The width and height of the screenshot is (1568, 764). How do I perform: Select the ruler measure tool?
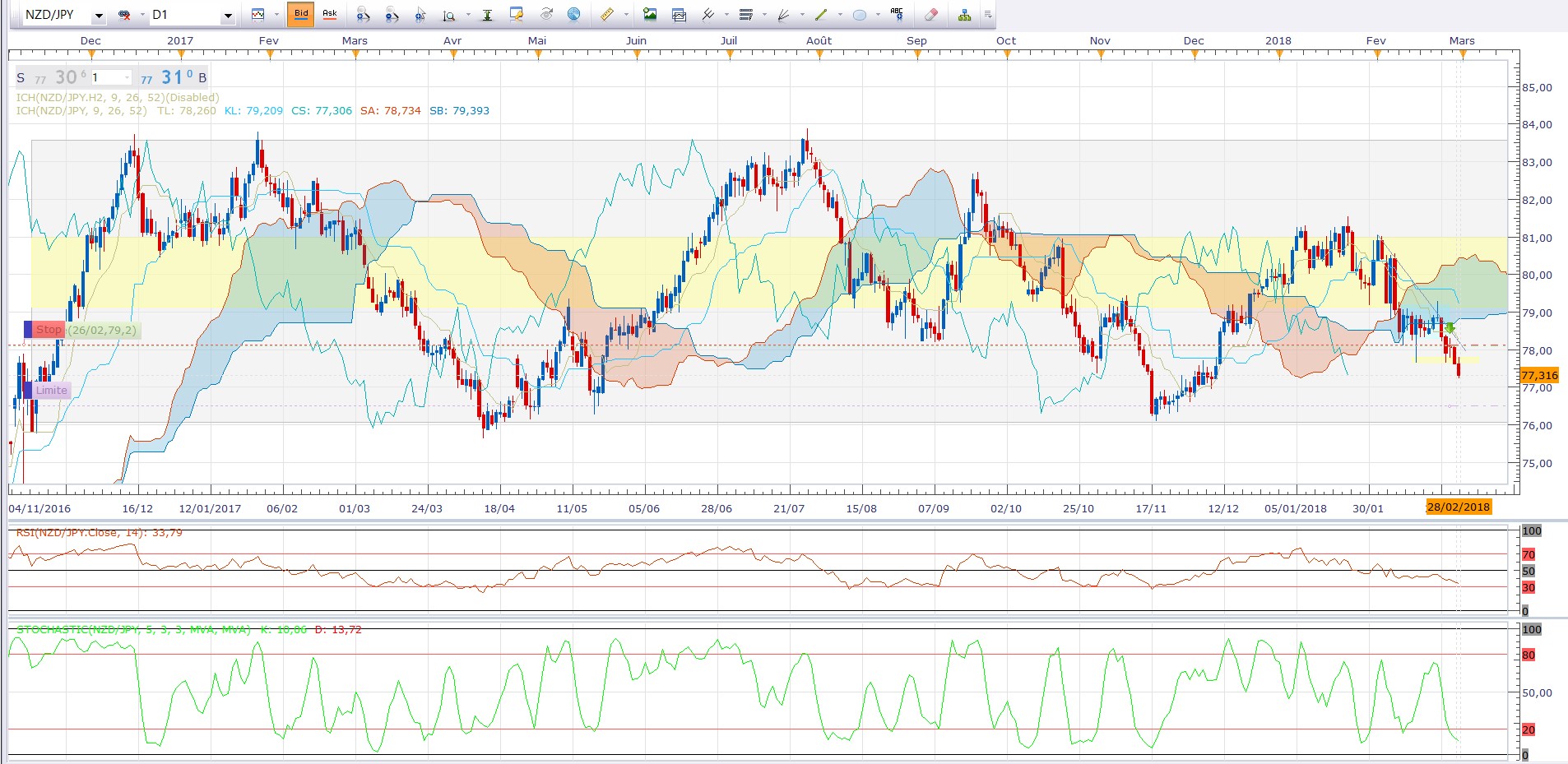(607, 15)
